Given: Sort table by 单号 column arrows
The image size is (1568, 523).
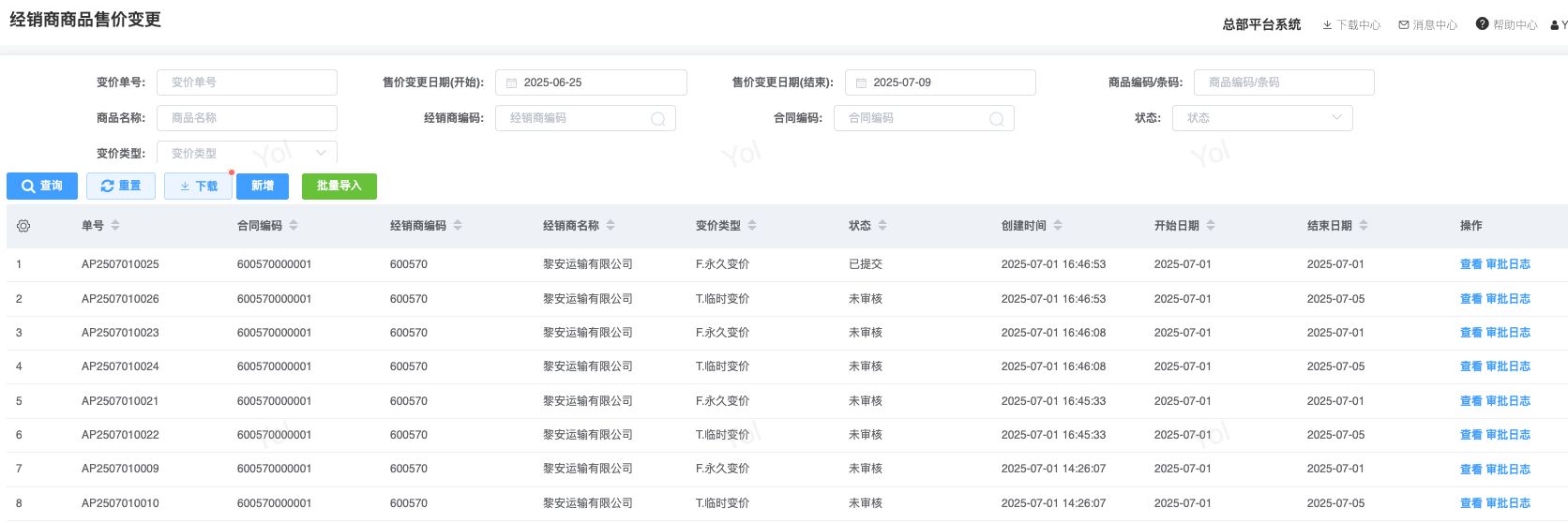Looking at the screenshot, I should click(x=115, y=226).
